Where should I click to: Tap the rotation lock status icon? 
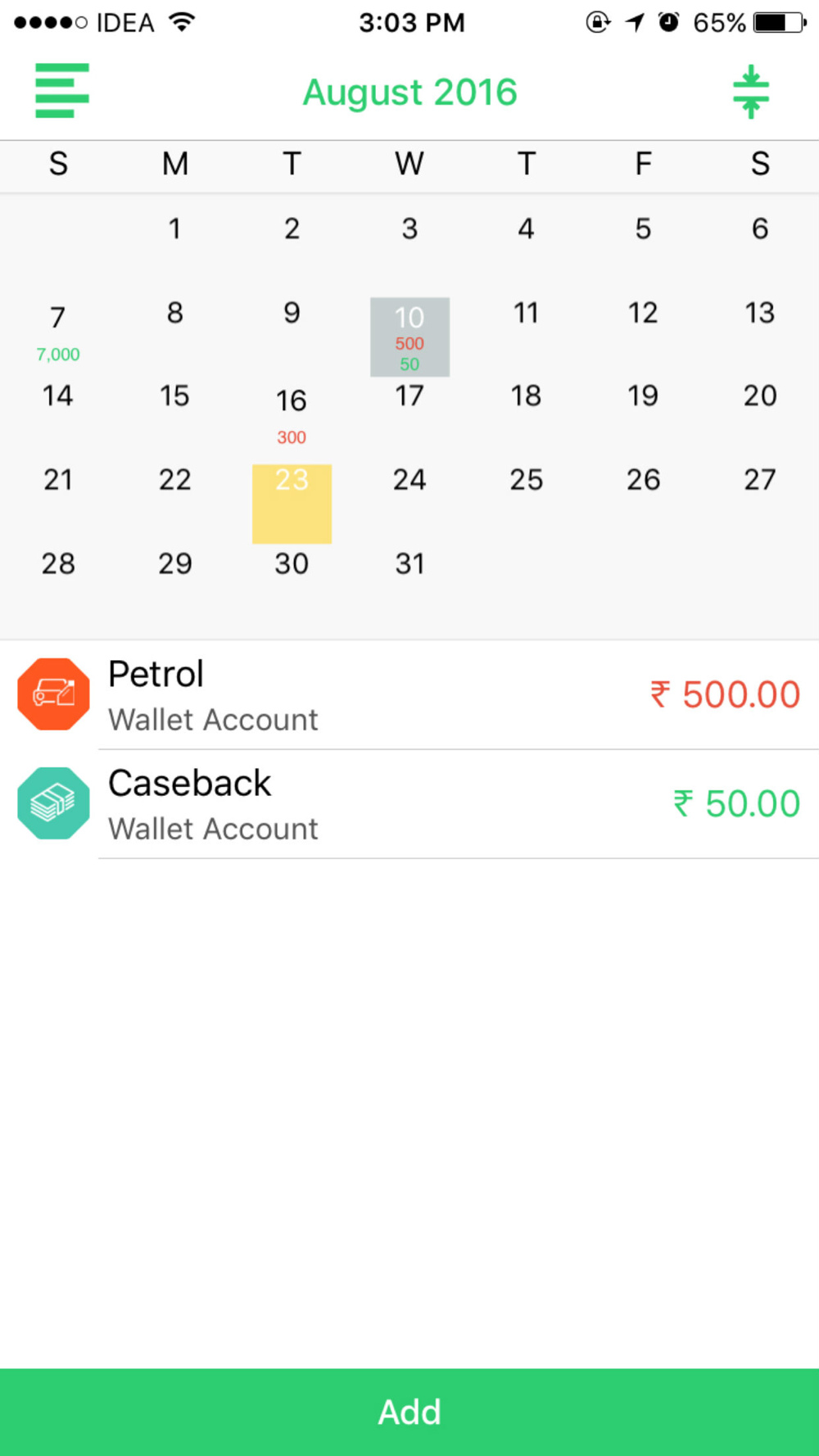click(x=598, y=22)
